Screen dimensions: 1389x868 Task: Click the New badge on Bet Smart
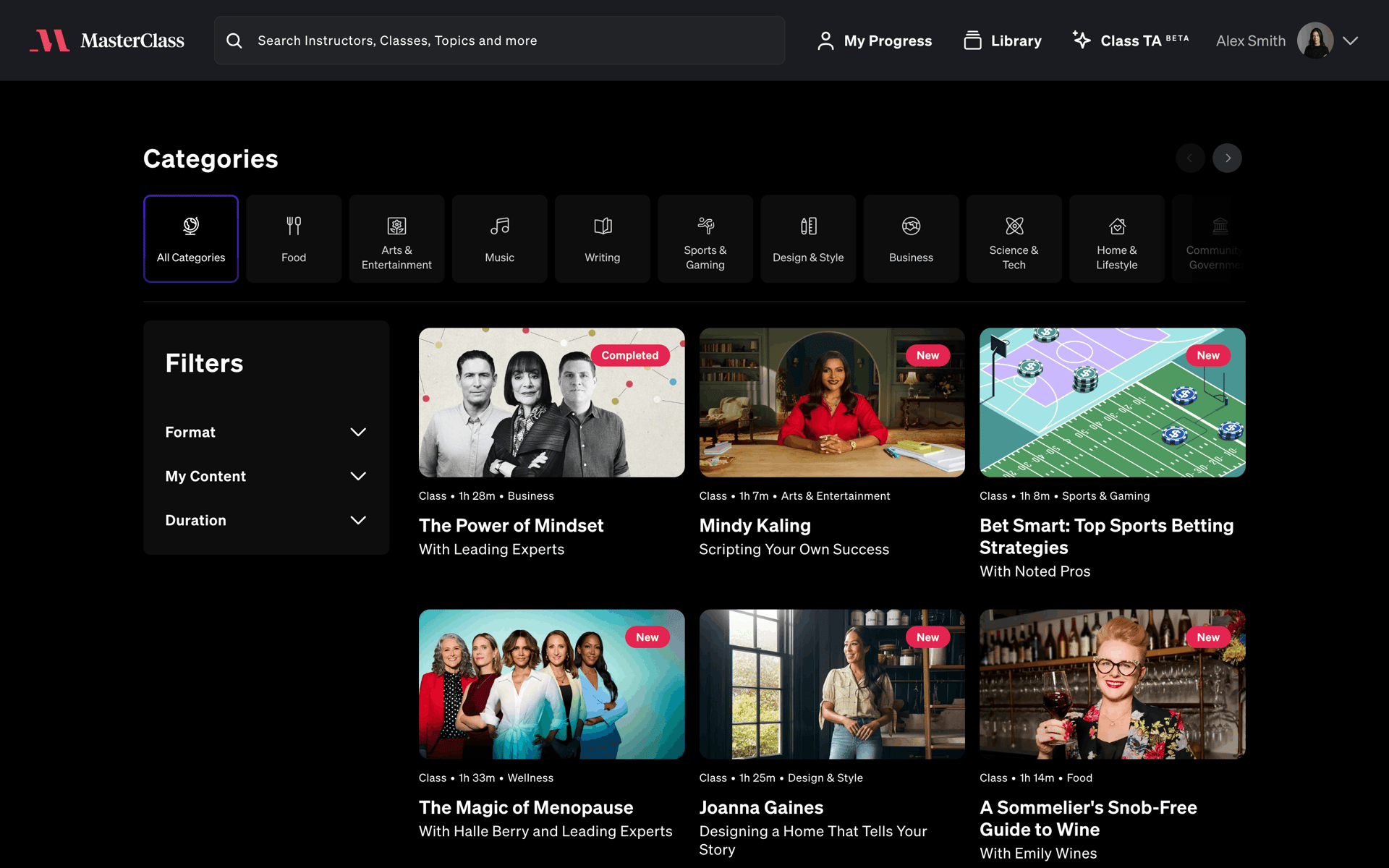pyautogui.click(x=1208, y=355)
